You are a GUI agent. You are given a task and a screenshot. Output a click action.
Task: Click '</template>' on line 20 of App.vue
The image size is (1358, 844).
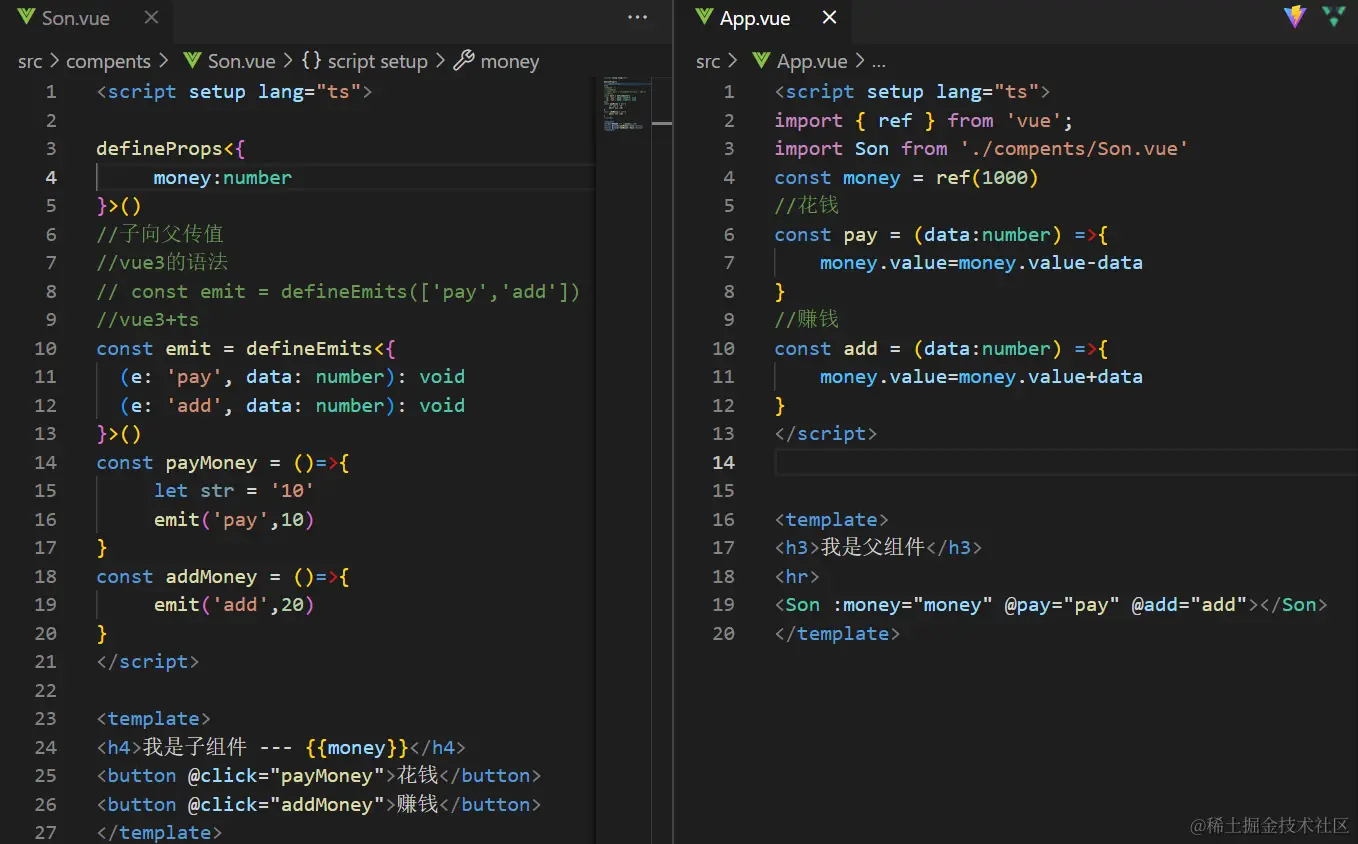[x=837, y=633]
